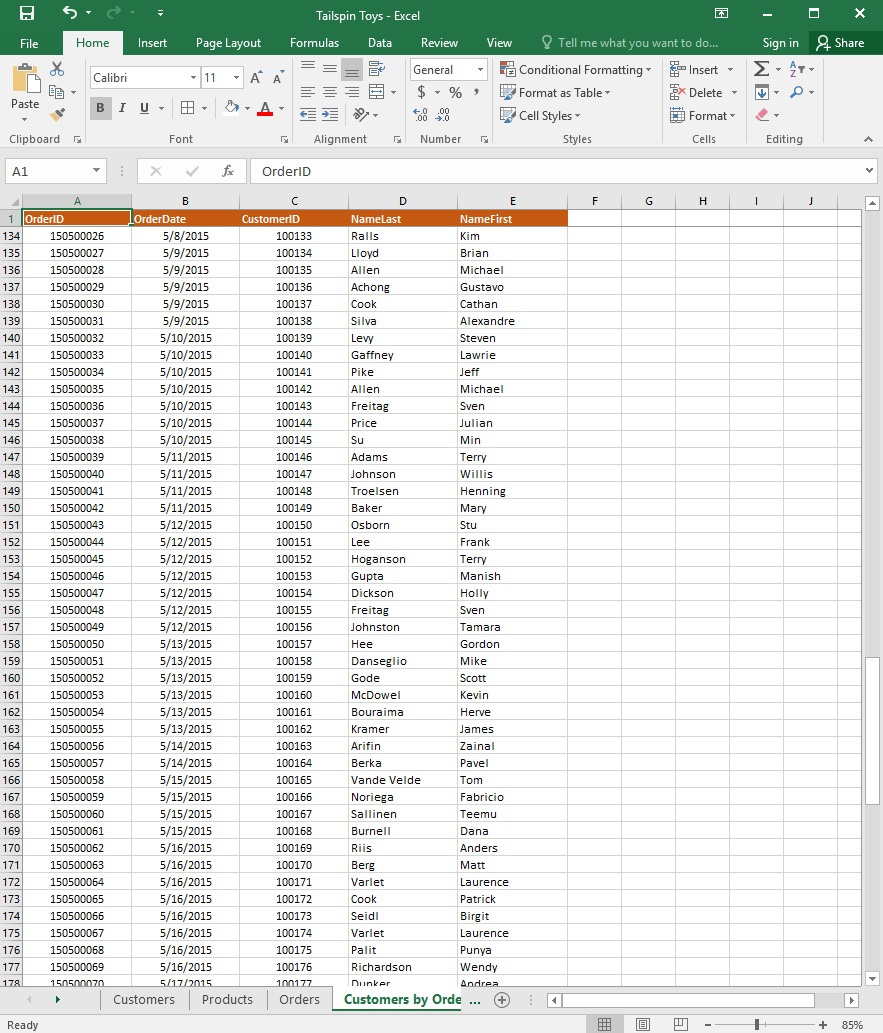Viewport: 883px width, 1033px height.
Task: Add a new sheet with plus icon
Action: 502,999
